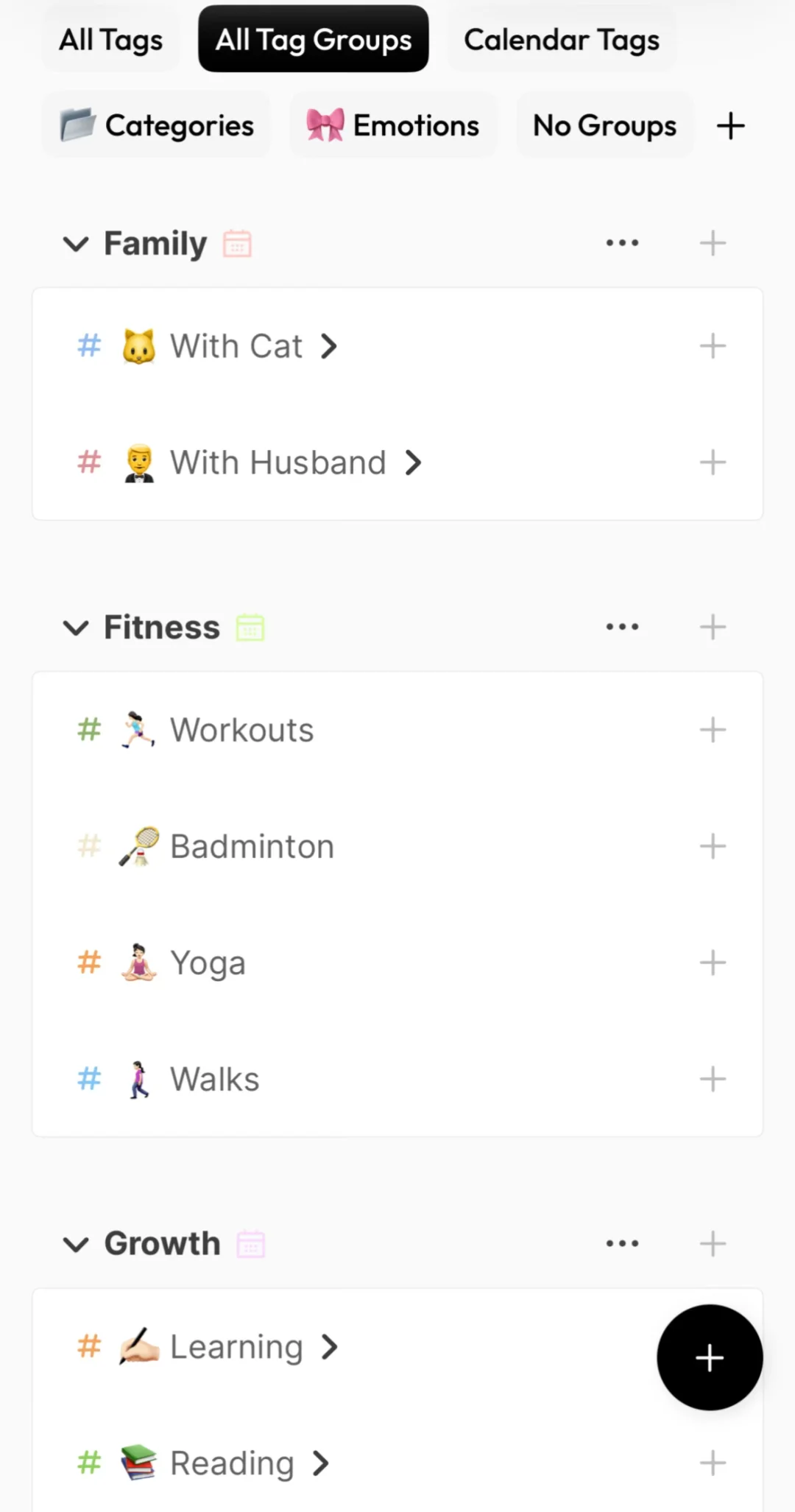Tap the black floating add button
This screenshot has width=795, height=1512.
click(x=709, y=1357)
